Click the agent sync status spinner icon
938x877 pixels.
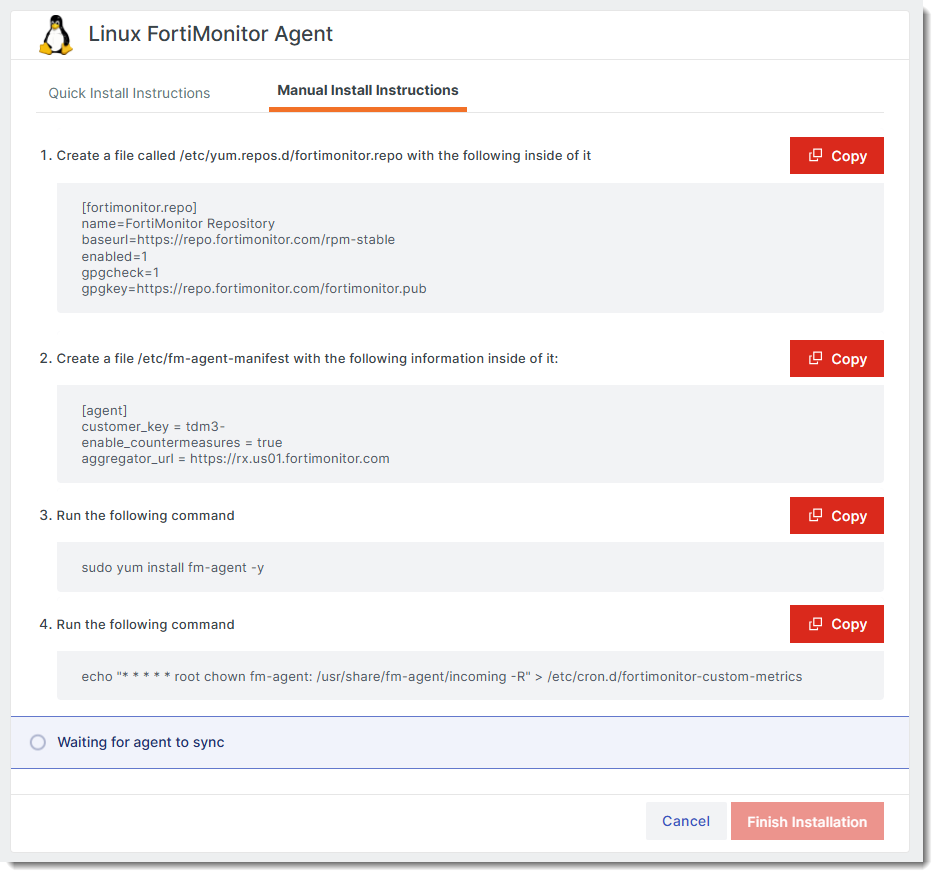[37, 742]
